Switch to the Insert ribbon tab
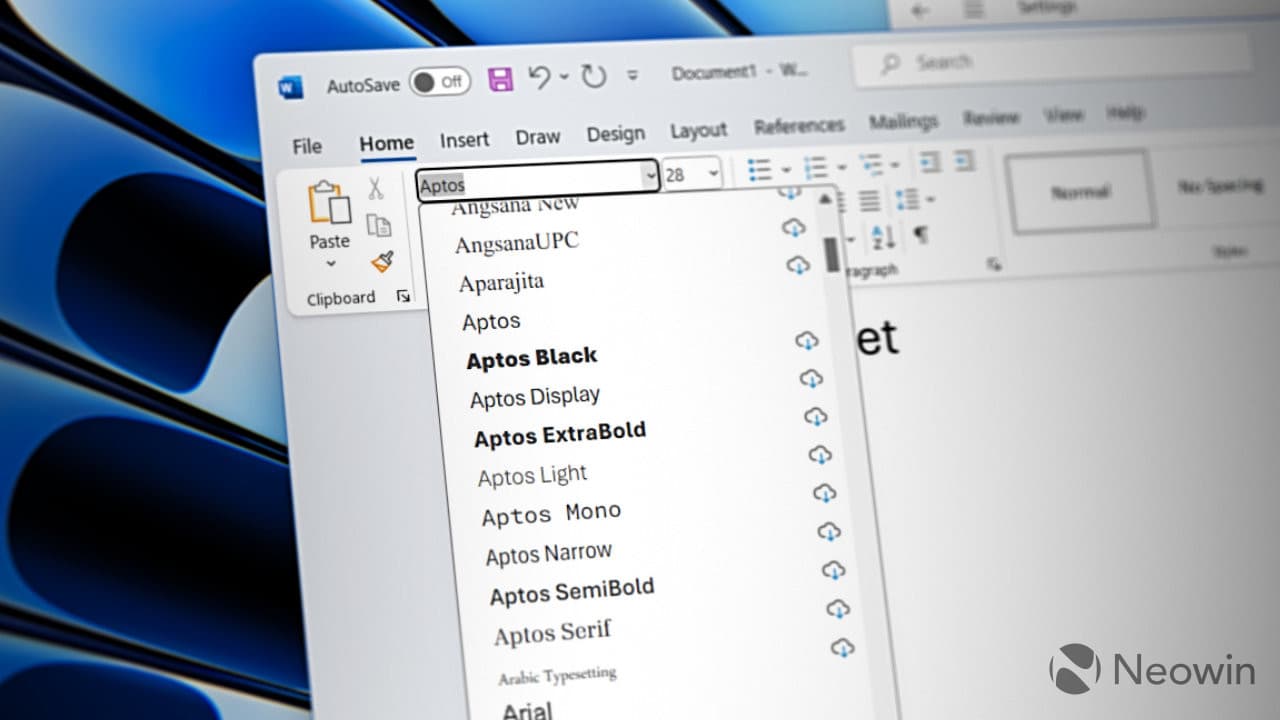 464,140
